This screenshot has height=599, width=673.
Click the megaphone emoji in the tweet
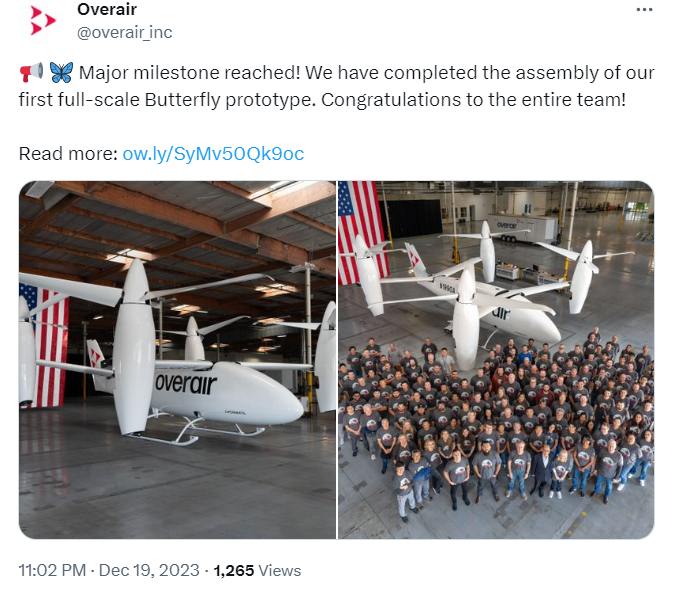click(x=31, y=72)
